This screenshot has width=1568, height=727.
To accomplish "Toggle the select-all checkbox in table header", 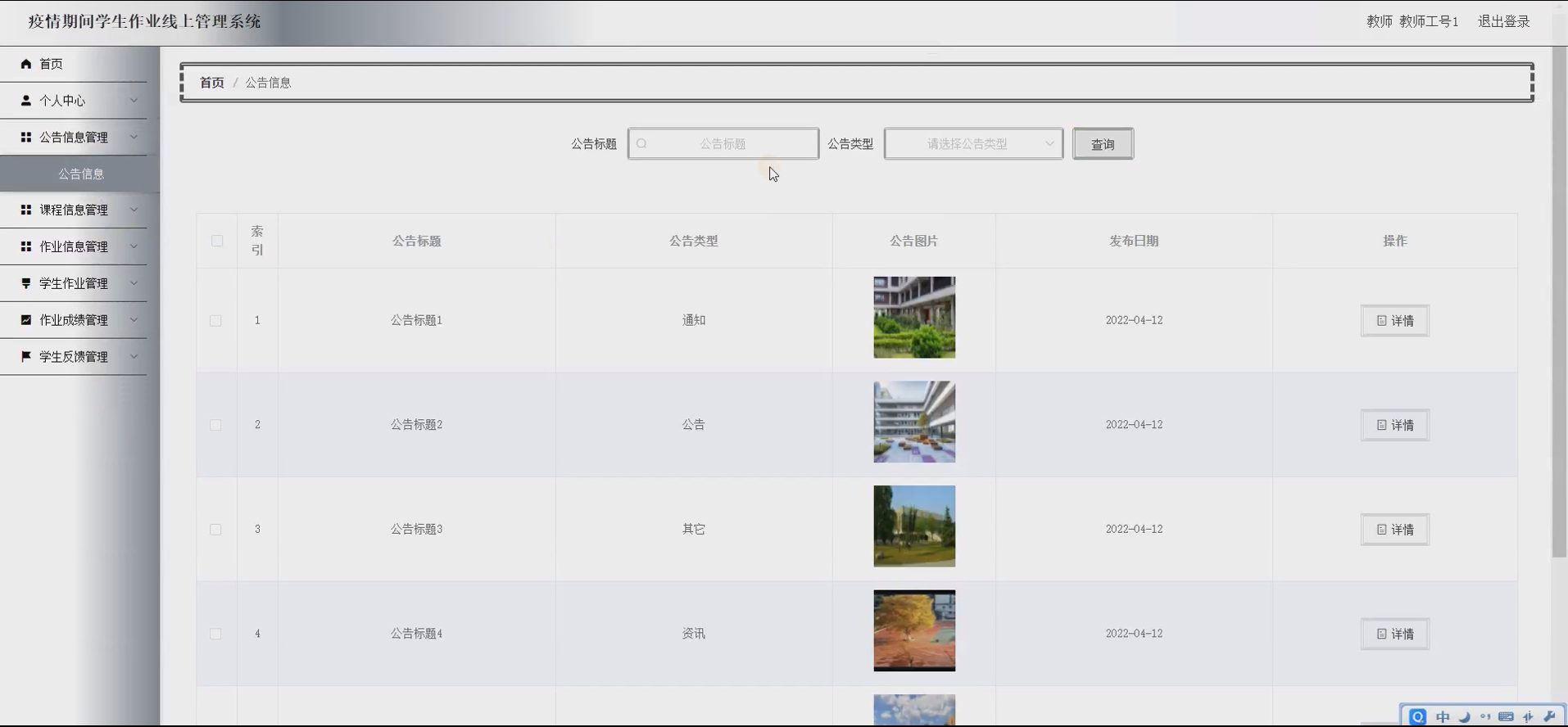I will pos(217,241).
